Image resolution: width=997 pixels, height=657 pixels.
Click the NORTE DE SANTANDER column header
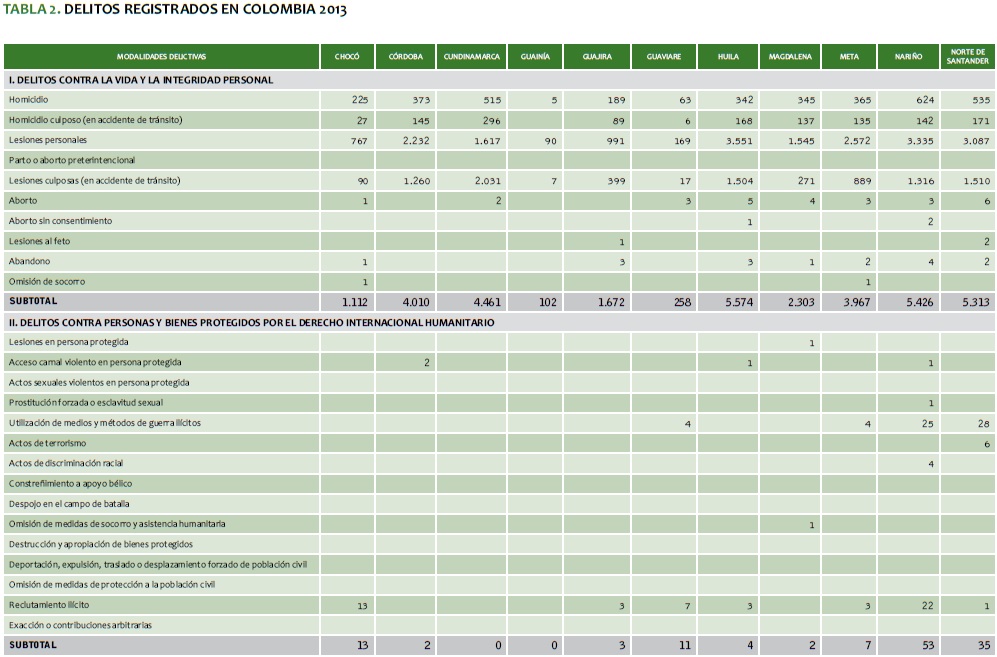pos(967,57)
